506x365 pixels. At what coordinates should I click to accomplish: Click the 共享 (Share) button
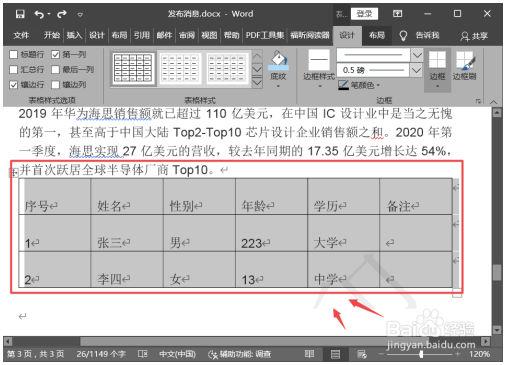(474, 36)
